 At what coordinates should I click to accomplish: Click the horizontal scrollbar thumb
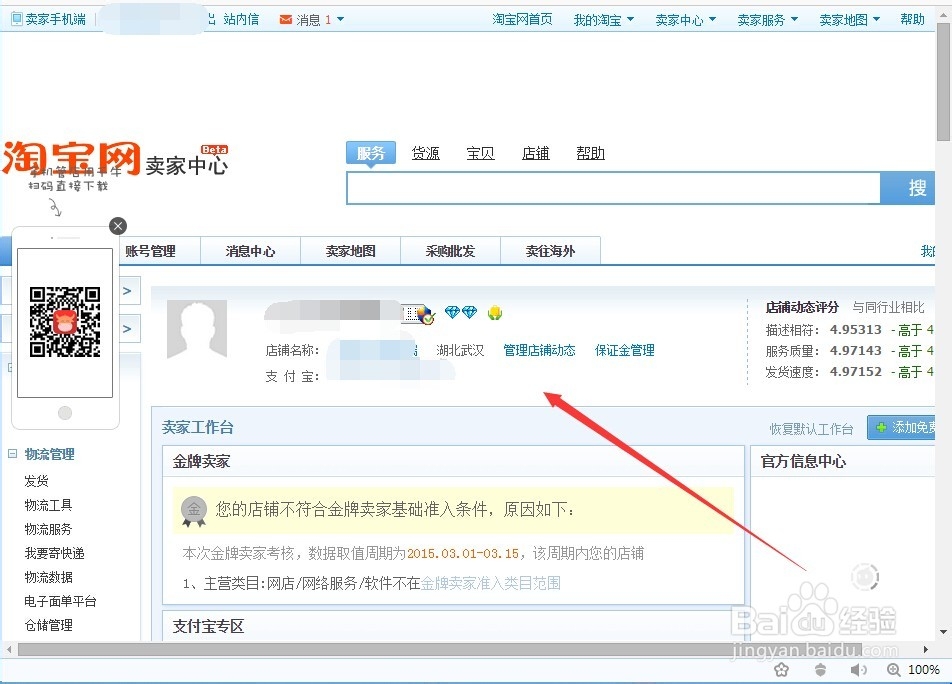(439, 649)
